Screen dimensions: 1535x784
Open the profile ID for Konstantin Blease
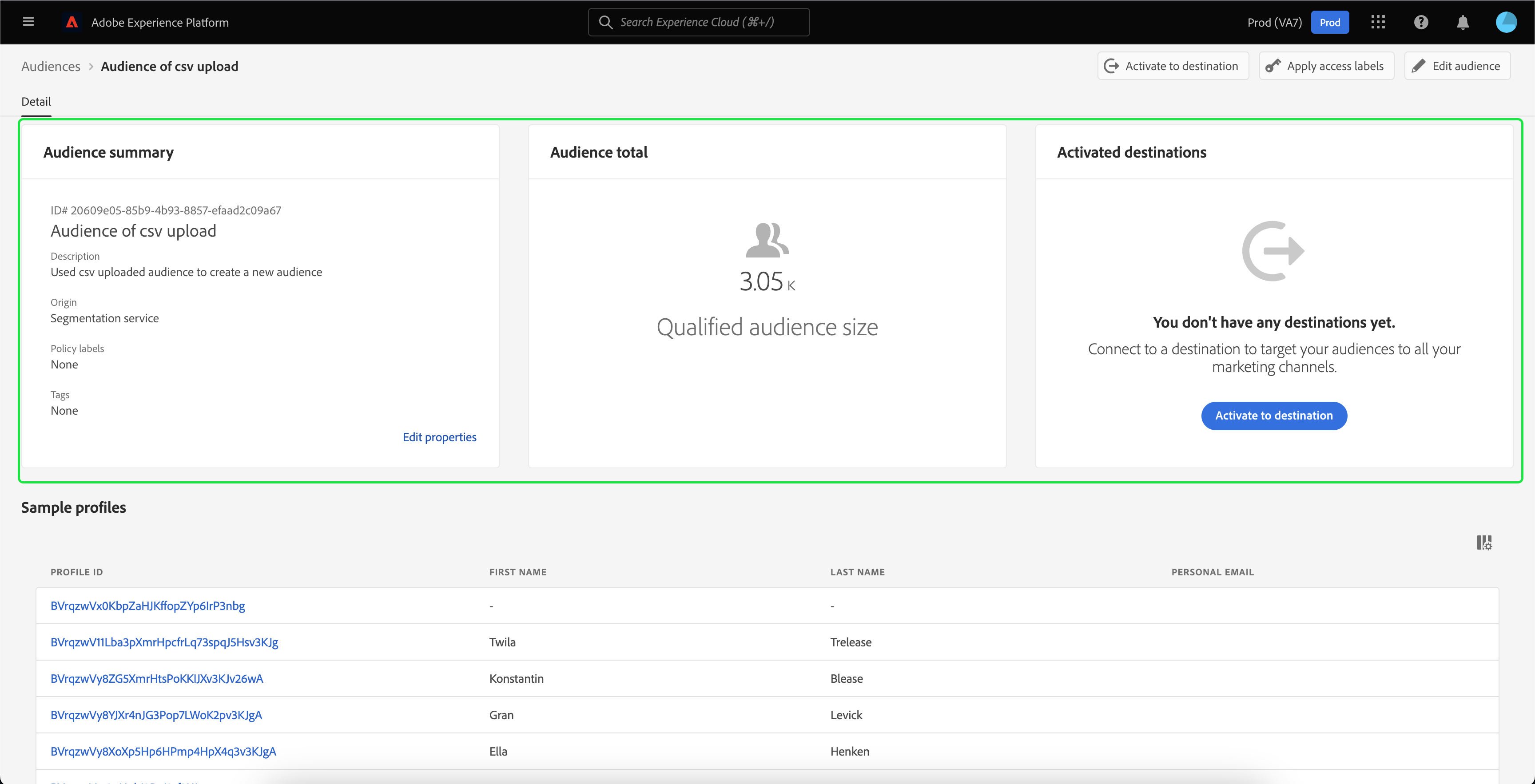[157, 678]
